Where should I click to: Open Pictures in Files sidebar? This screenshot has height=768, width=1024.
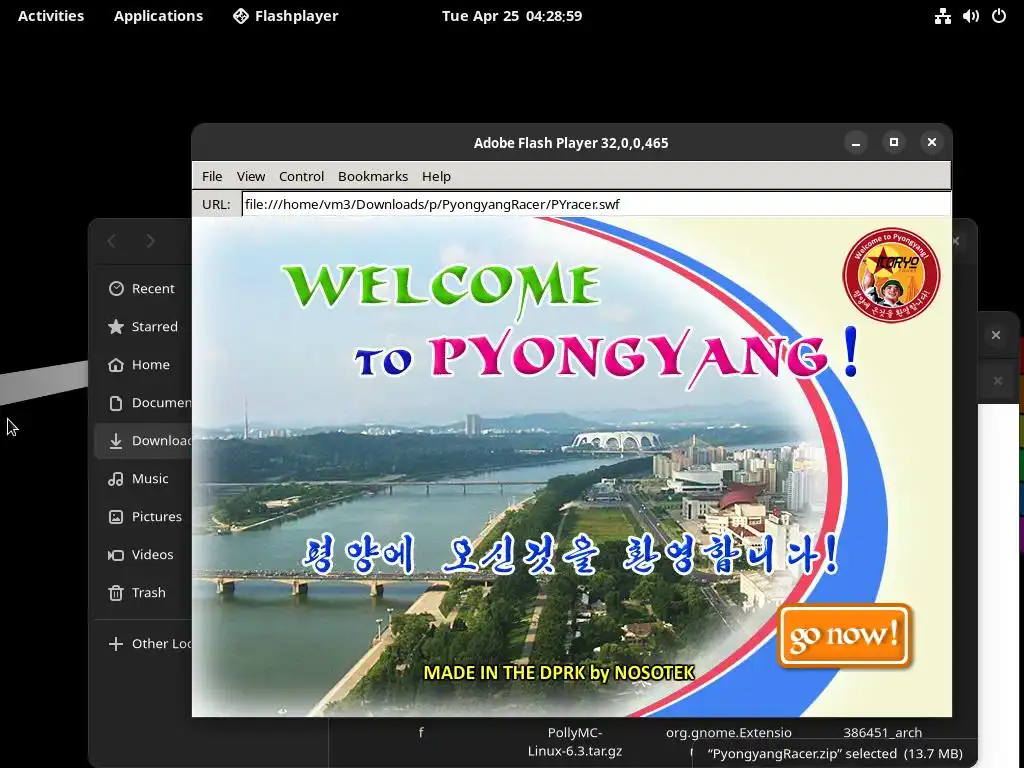pyautogui.click(x=143, y=517)
